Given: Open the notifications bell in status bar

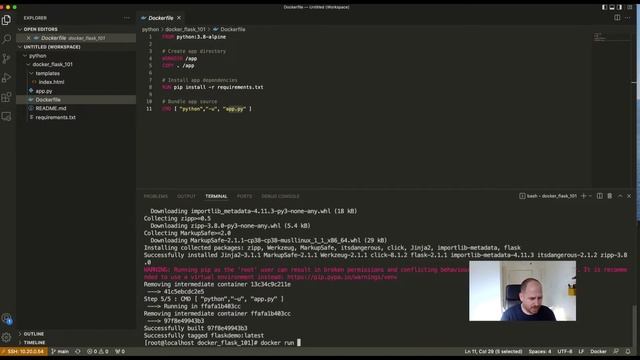Looking at the screenshot, I should coord(628,351).
